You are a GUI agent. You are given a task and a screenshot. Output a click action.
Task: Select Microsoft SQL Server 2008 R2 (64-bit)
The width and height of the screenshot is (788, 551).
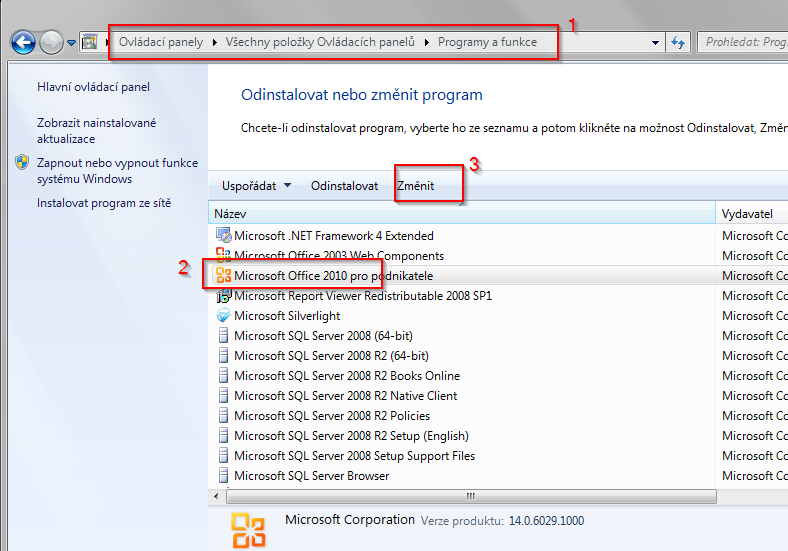[x=331, y=356]
